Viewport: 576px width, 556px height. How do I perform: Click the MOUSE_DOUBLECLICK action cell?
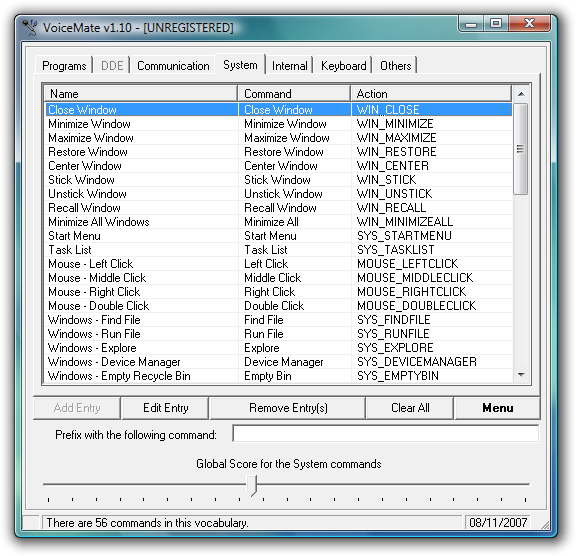416,306
